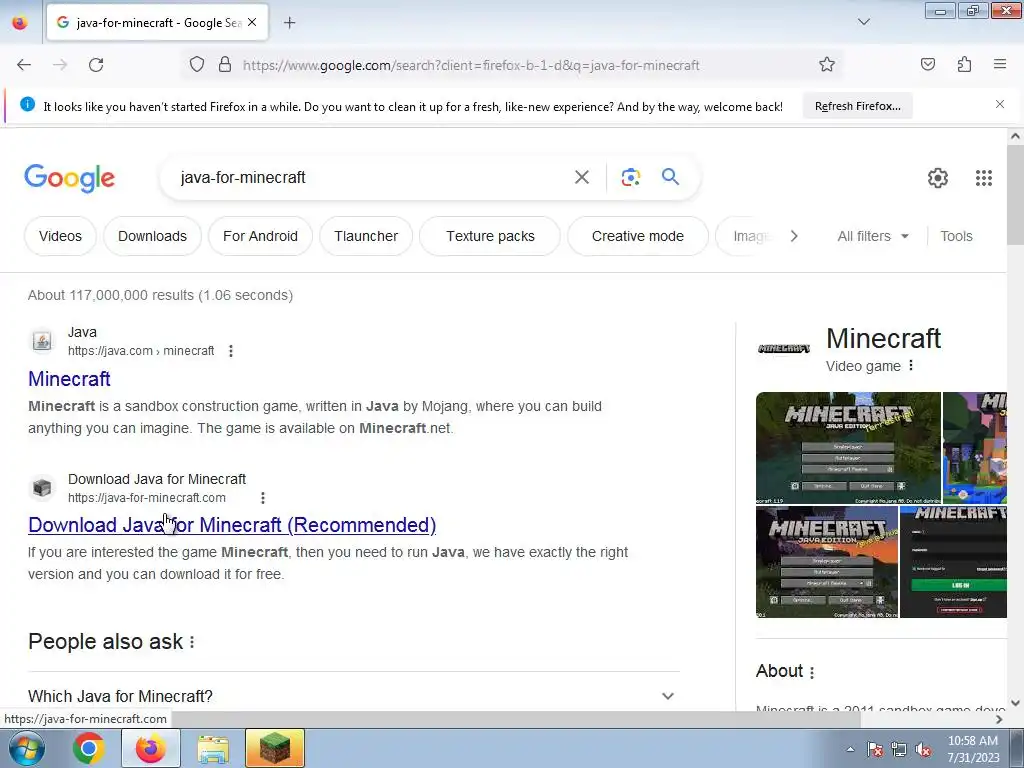Select the Creative mode filter chip

(637, 236)
